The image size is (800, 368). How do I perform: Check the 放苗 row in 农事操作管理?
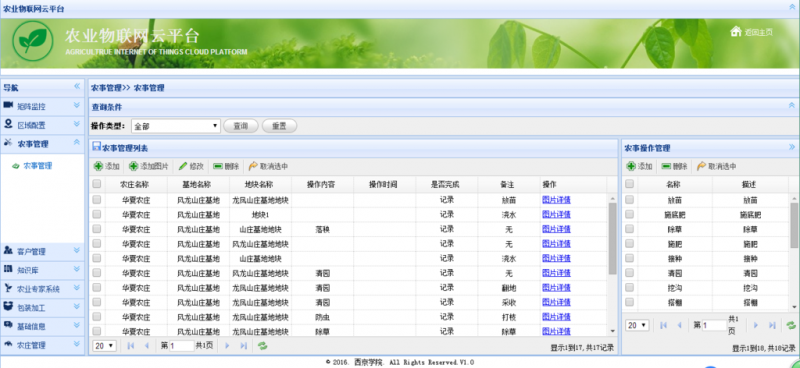tap(630, 200)
